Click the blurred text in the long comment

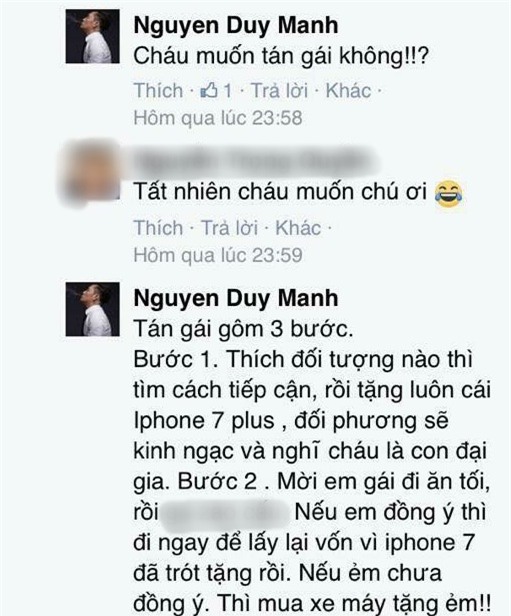[x=226, y=515]
